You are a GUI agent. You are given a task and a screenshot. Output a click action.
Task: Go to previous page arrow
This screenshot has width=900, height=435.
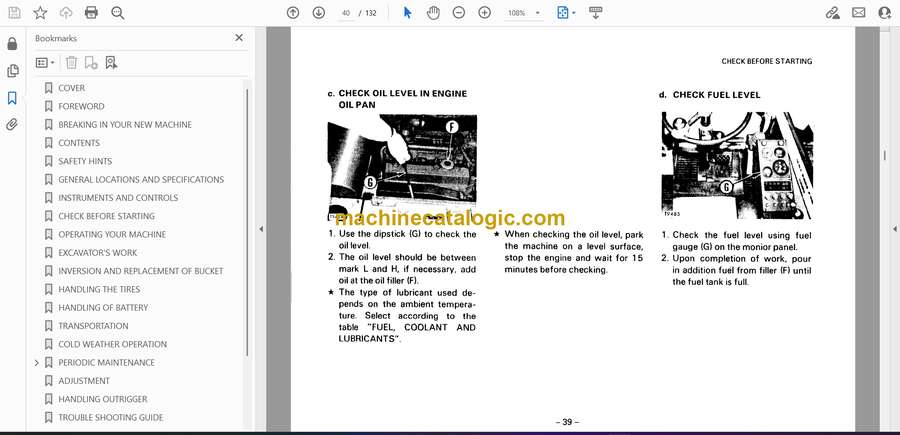293,13
